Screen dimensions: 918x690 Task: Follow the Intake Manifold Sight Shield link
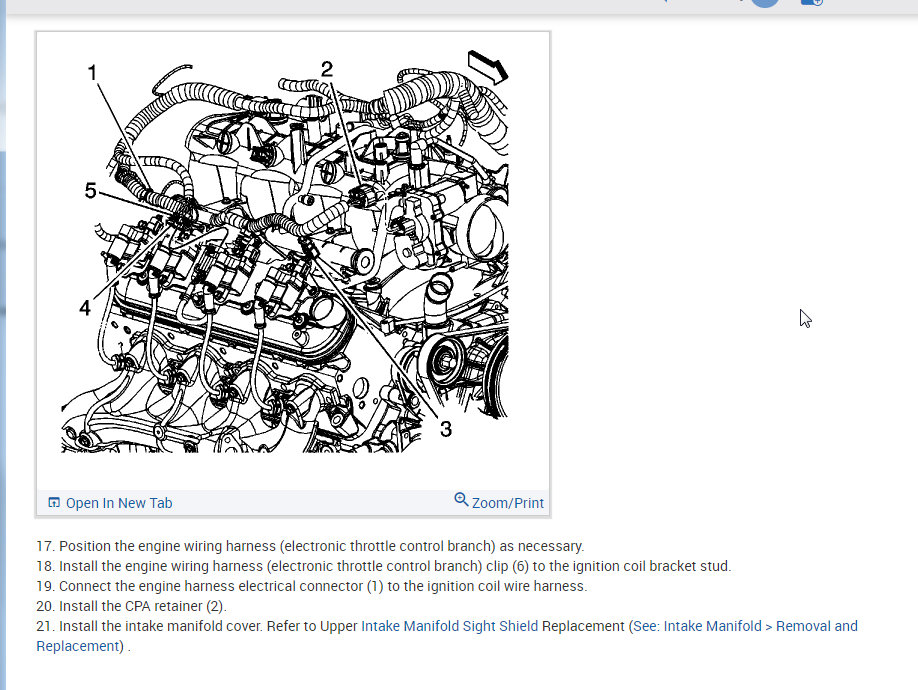point(449,626)
